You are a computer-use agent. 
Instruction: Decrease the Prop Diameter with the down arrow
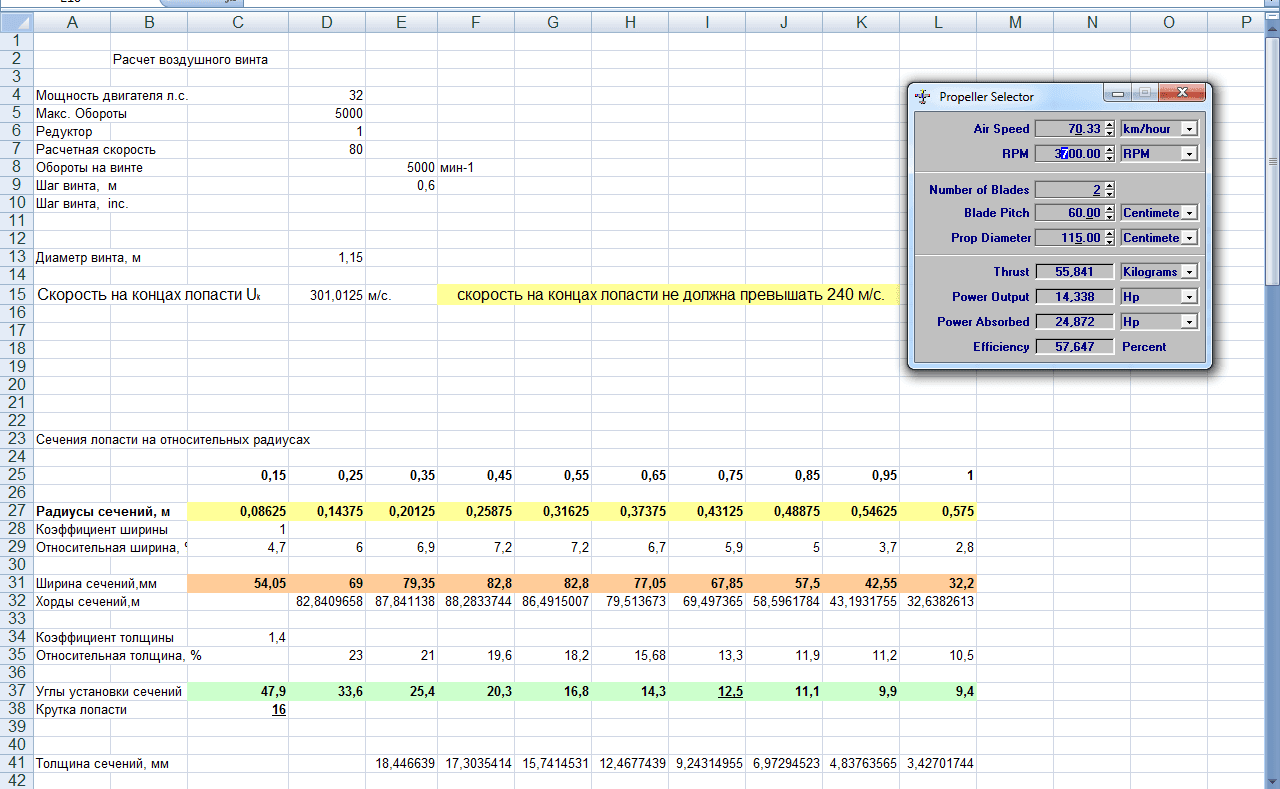(x=1109, y=242)
